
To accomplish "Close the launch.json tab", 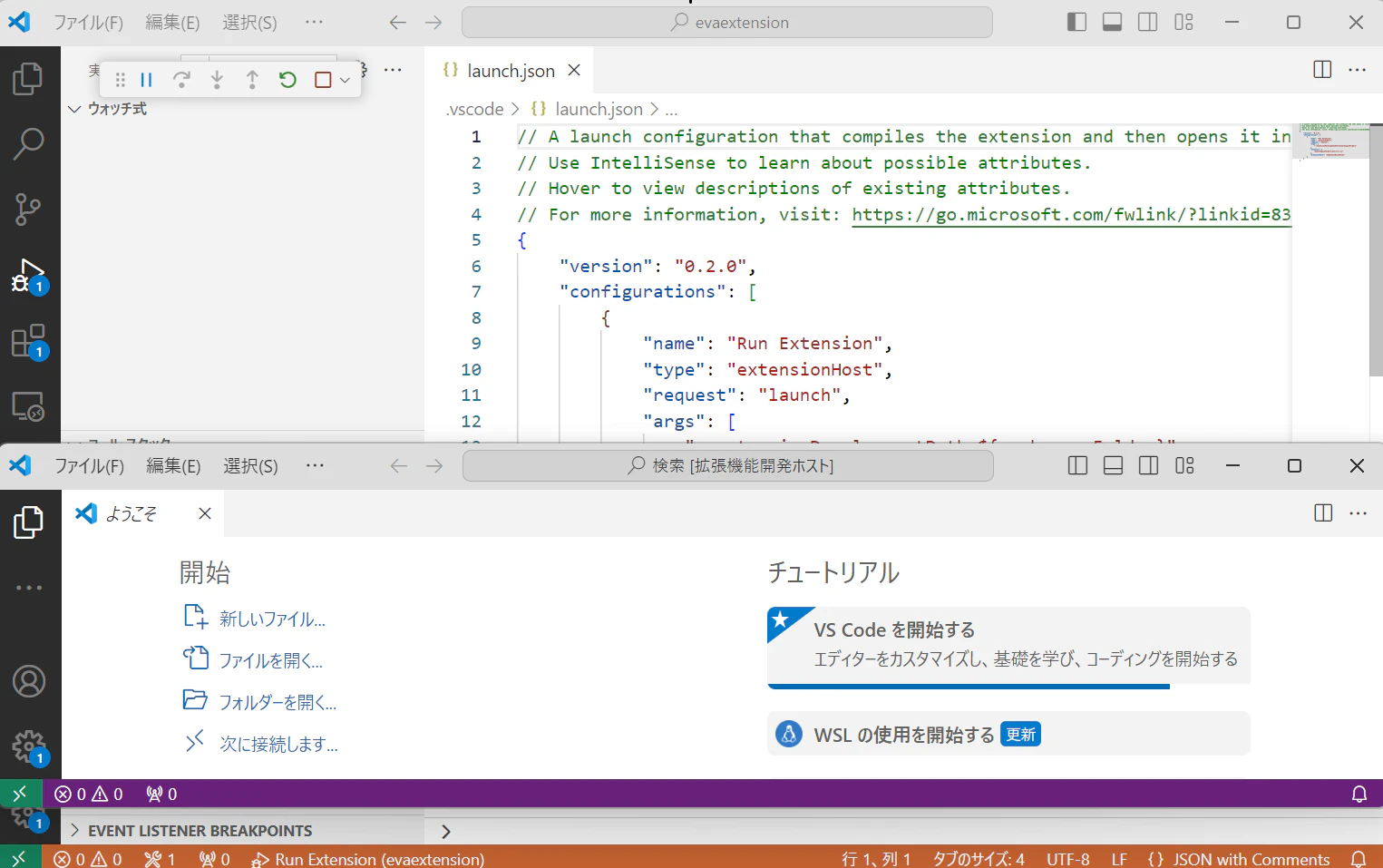I will [x=574, y=70].
